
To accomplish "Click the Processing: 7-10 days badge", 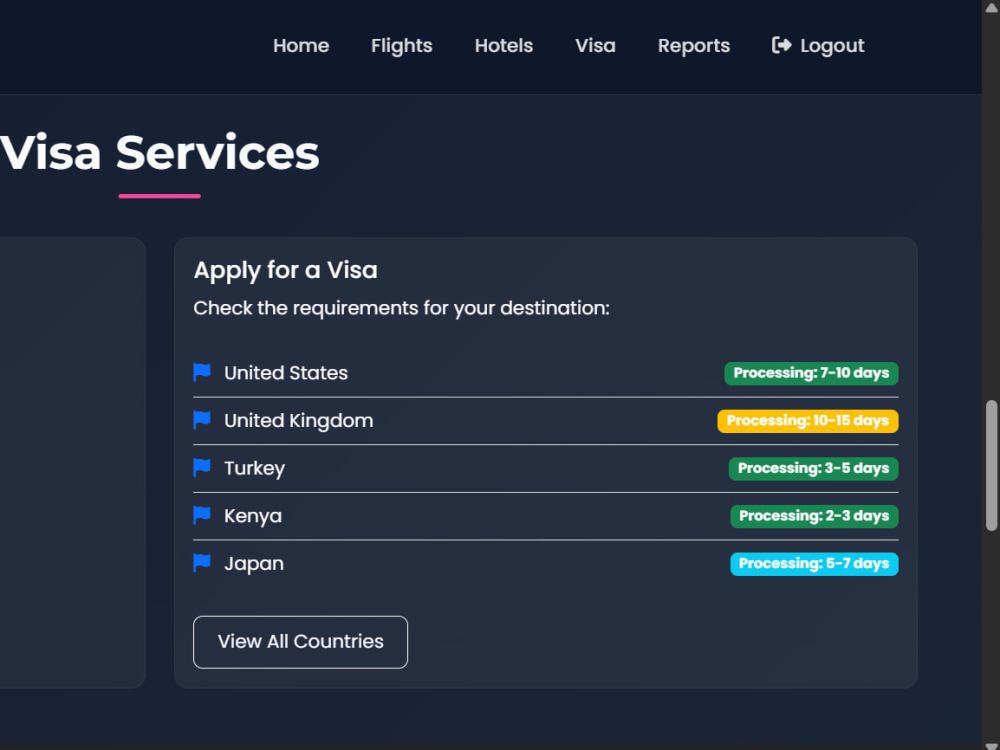I will (811, 373).
